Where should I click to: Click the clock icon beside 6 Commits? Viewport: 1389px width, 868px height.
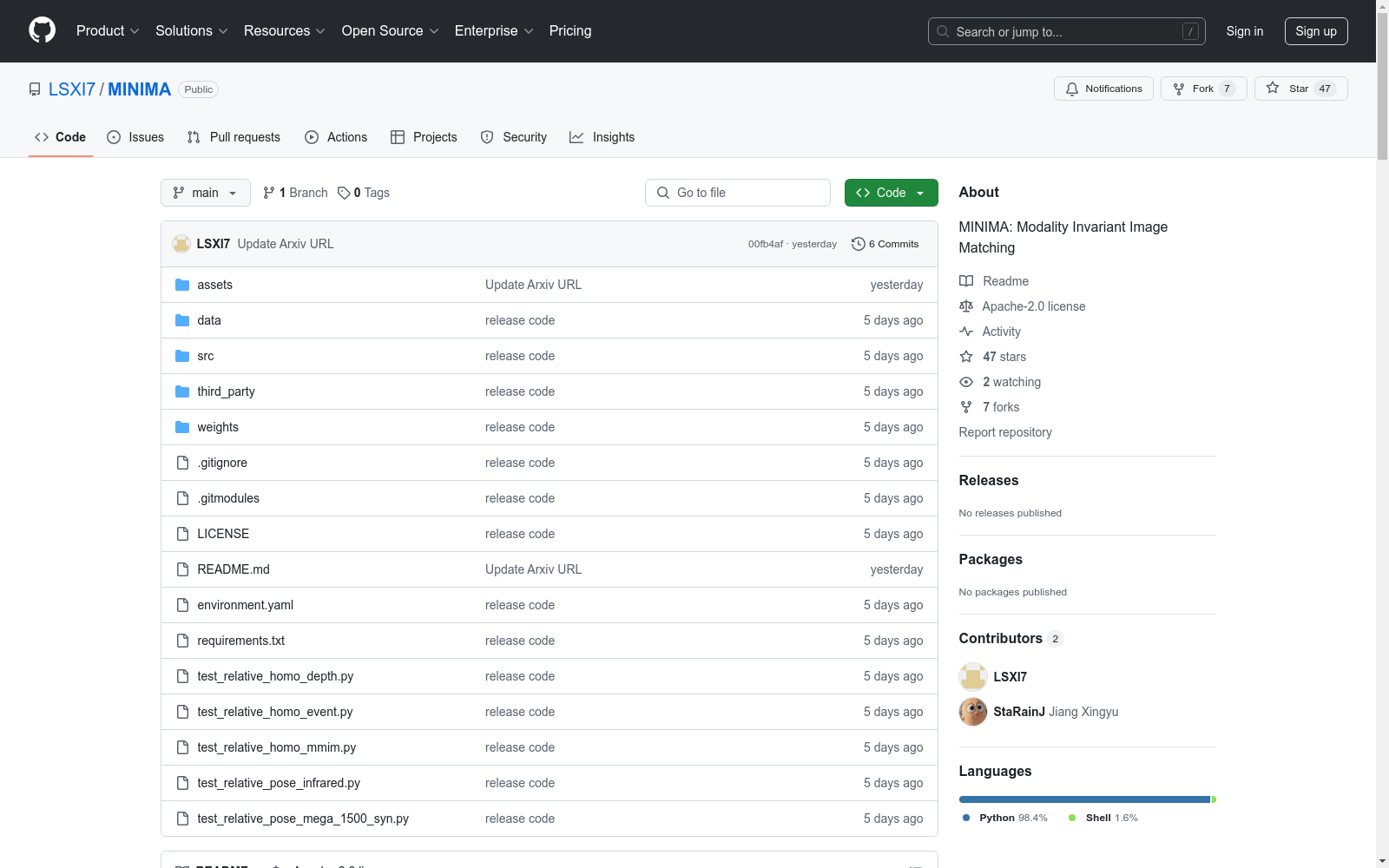click(859, 244)
